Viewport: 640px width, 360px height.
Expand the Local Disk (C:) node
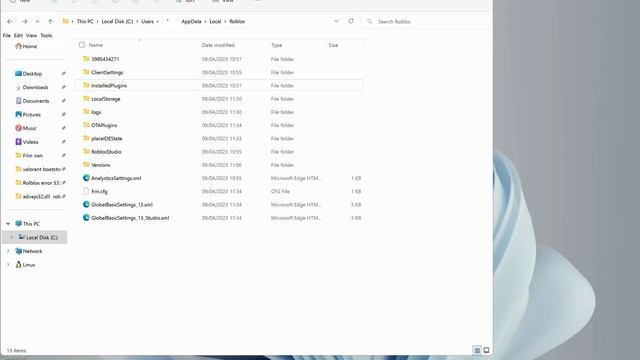point(11,237)
